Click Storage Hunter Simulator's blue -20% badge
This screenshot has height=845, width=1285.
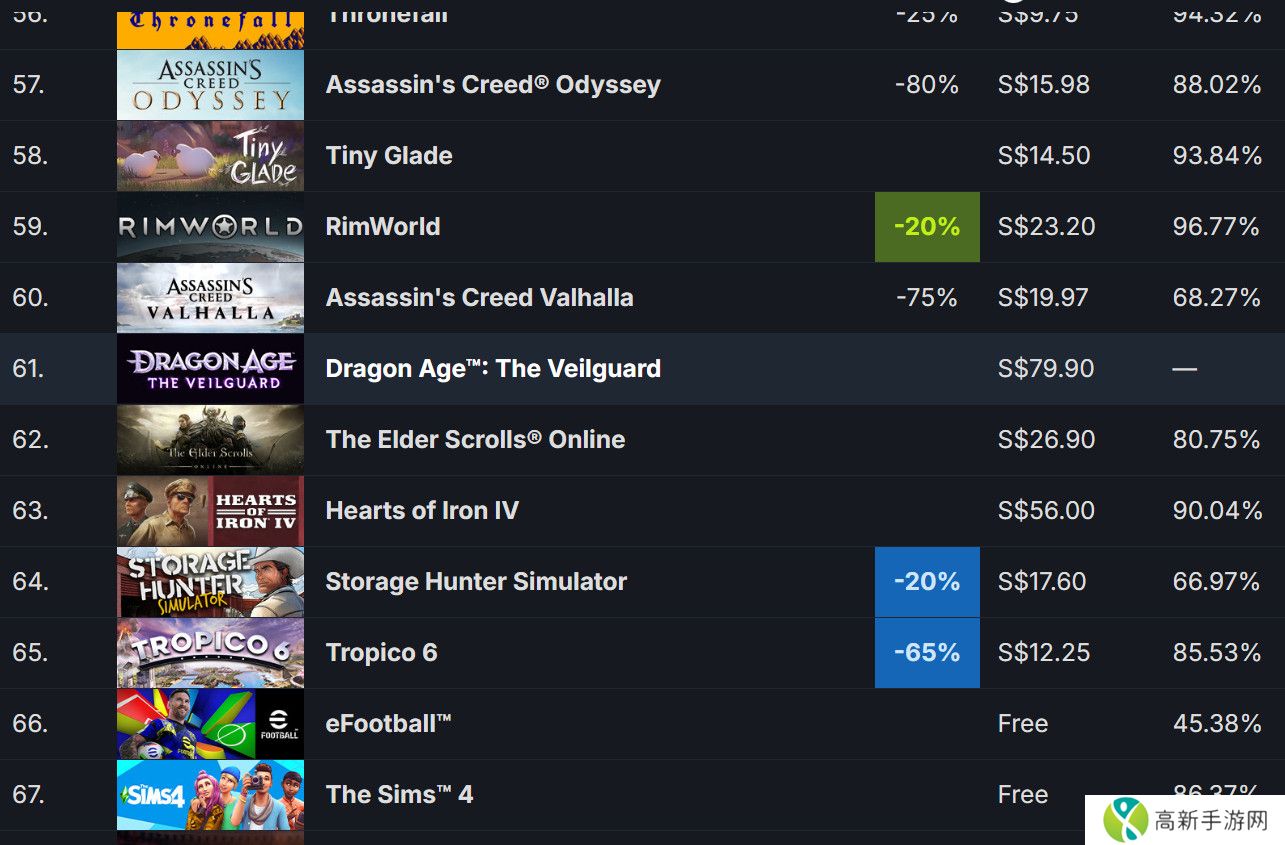coord(927,582)
